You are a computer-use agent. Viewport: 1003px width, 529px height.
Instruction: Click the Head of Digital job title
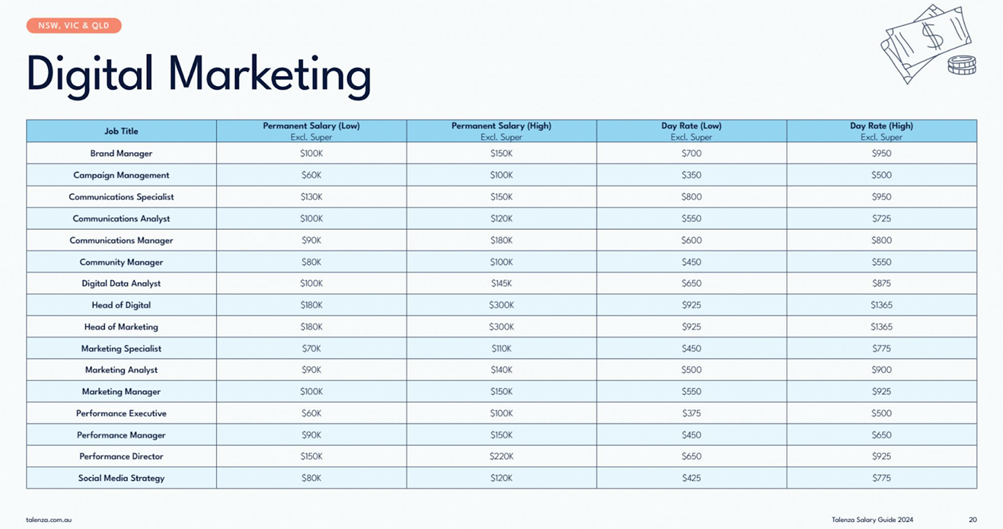tap(121, 305)
